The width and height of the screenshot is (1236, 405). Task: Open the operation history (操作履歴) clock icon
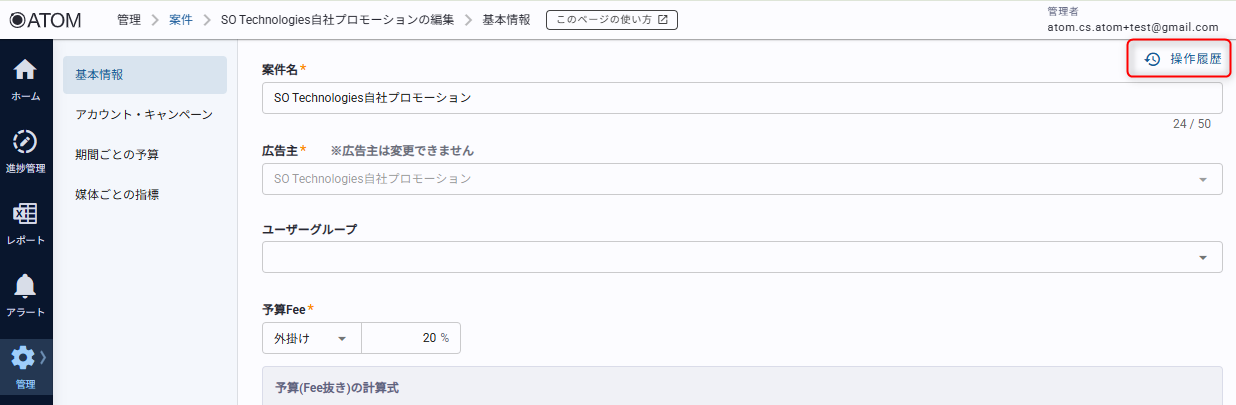pyautogui.click(x=1152, y=59)
